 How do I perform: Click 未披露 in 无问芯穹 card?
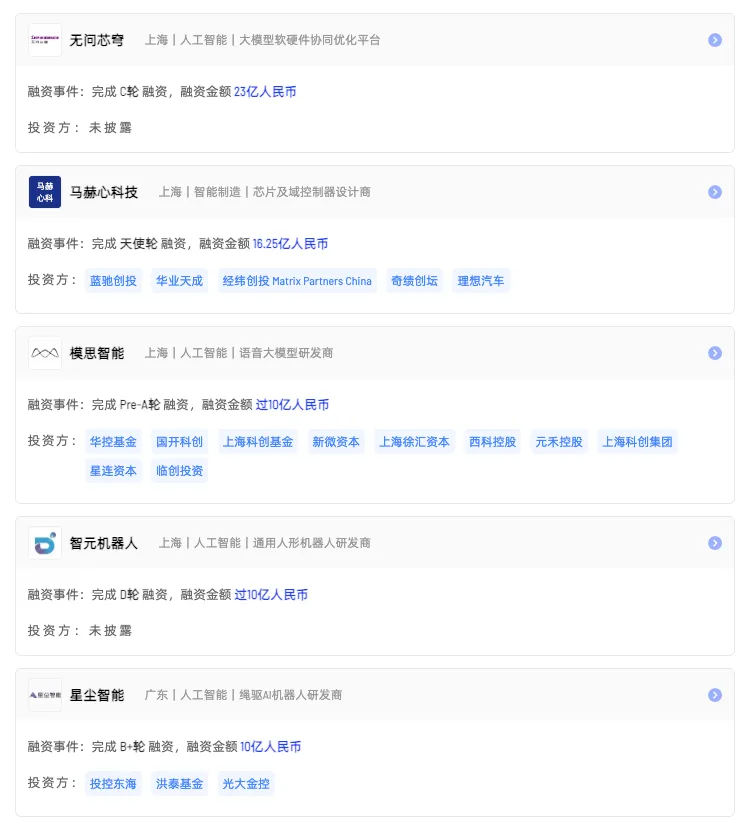point(110,128)
